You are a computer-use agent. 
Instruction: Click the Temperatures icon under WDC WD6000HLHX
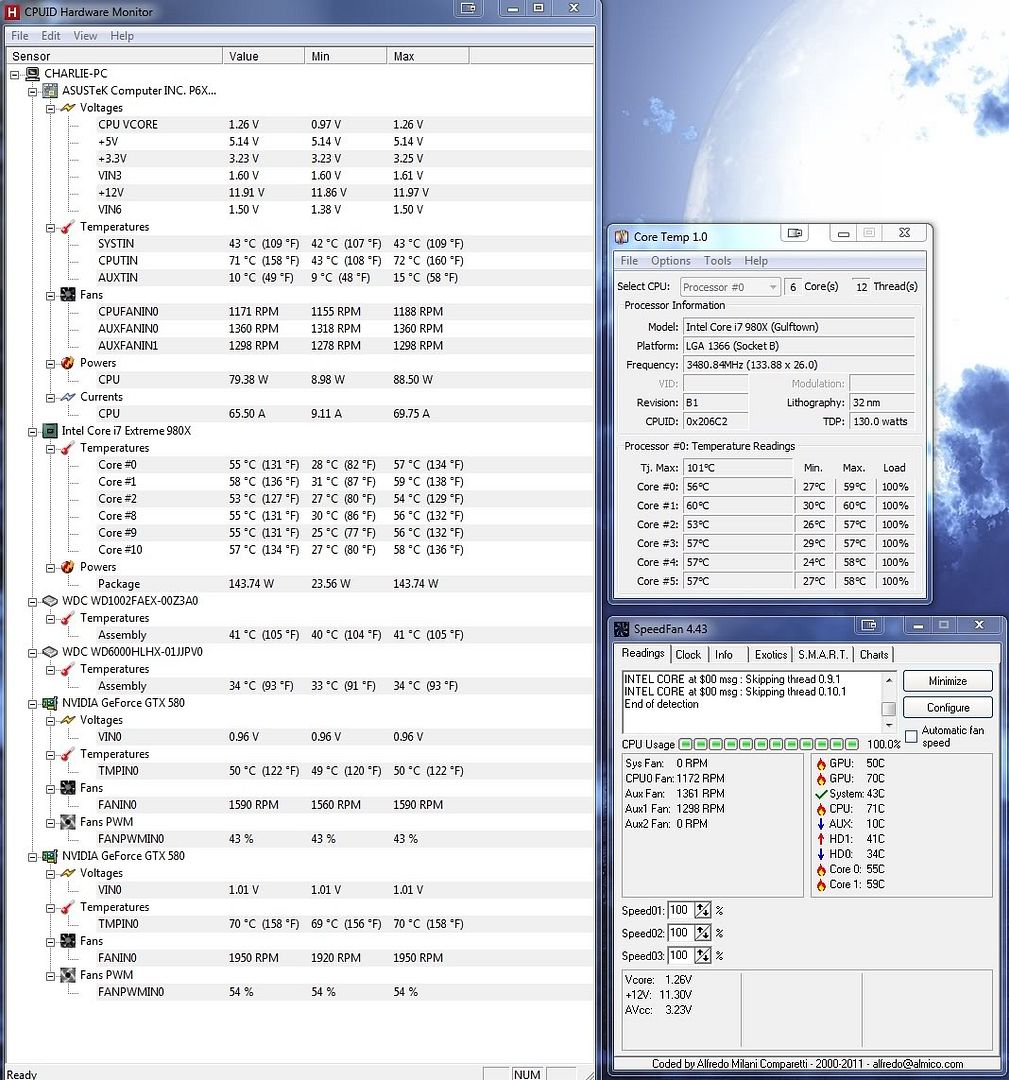[67, 669]
